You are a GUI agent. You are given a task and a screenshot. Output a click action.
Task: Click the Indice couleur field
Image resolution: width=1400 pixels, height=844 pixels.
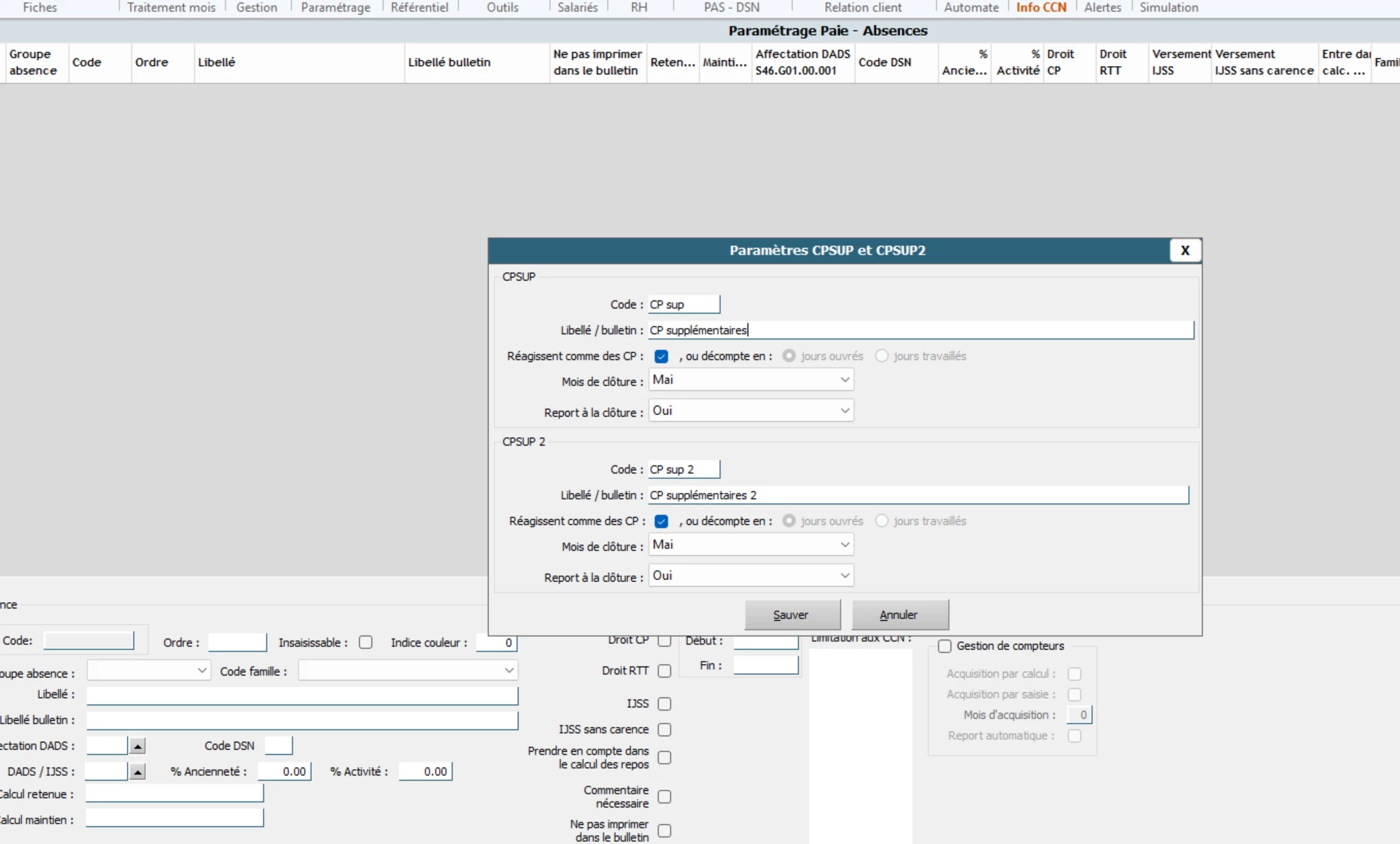pyautogui.click(x=496, y=643)
